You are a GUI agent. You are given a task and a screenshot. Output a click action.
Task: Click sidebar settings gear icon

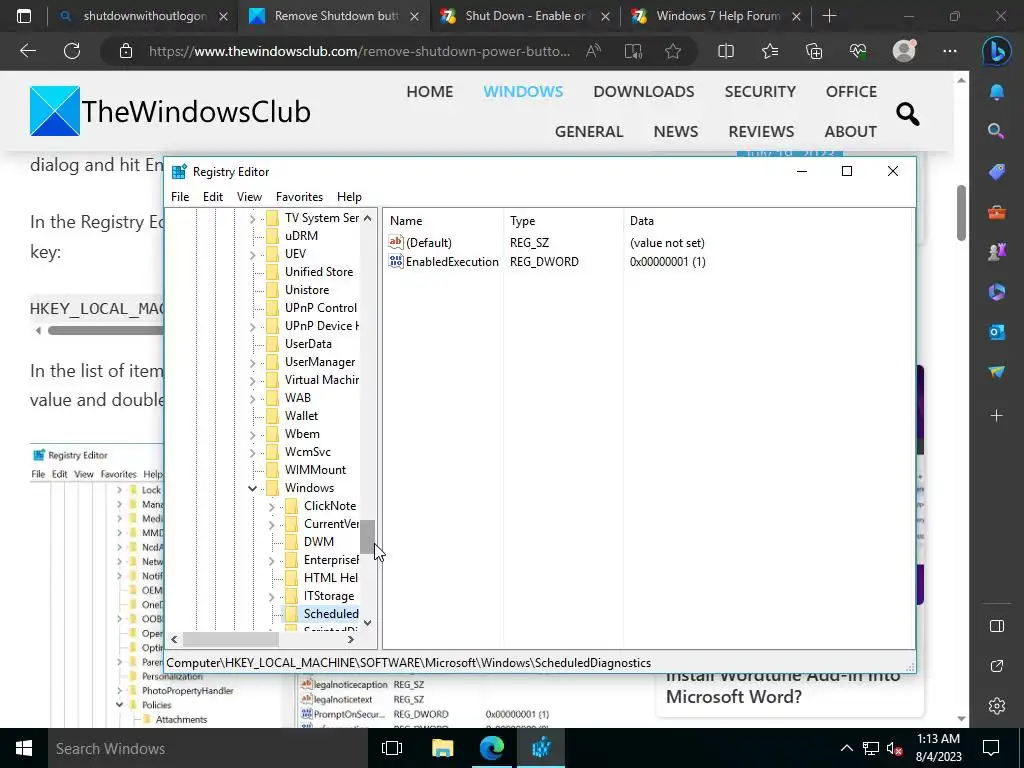[x=997, y=706]
